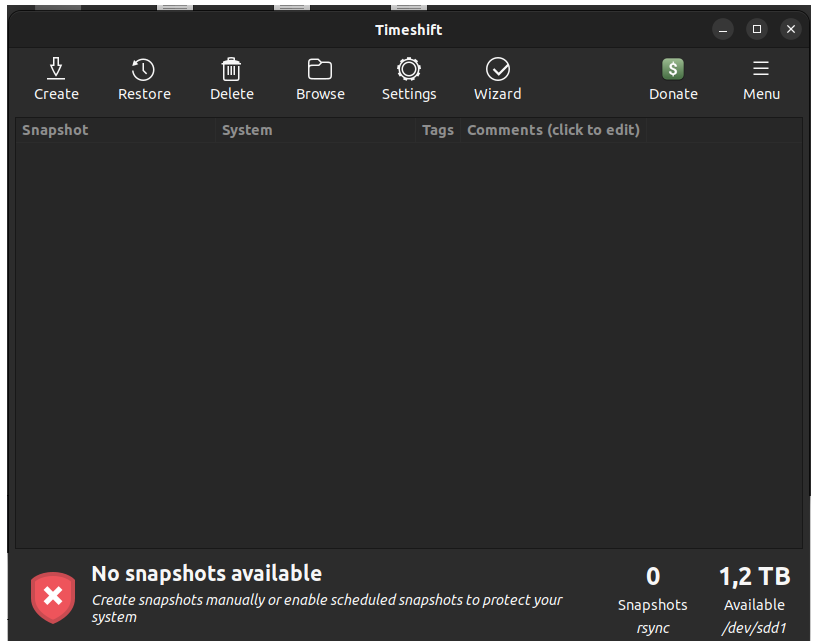Screen dimensions: 815x641
Task: Click the red shield status icon
Action: click(x=52, y=597)
